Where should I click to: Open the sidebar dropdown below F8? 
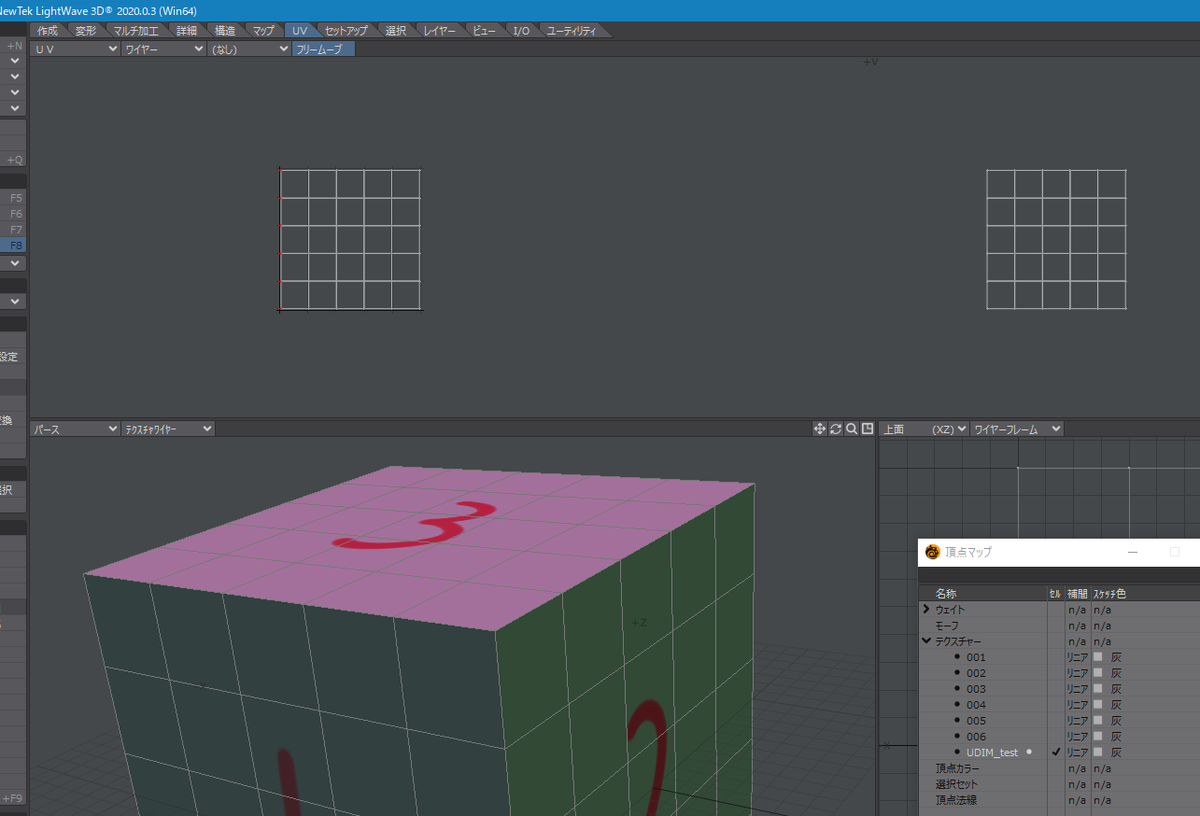point(13,263)
